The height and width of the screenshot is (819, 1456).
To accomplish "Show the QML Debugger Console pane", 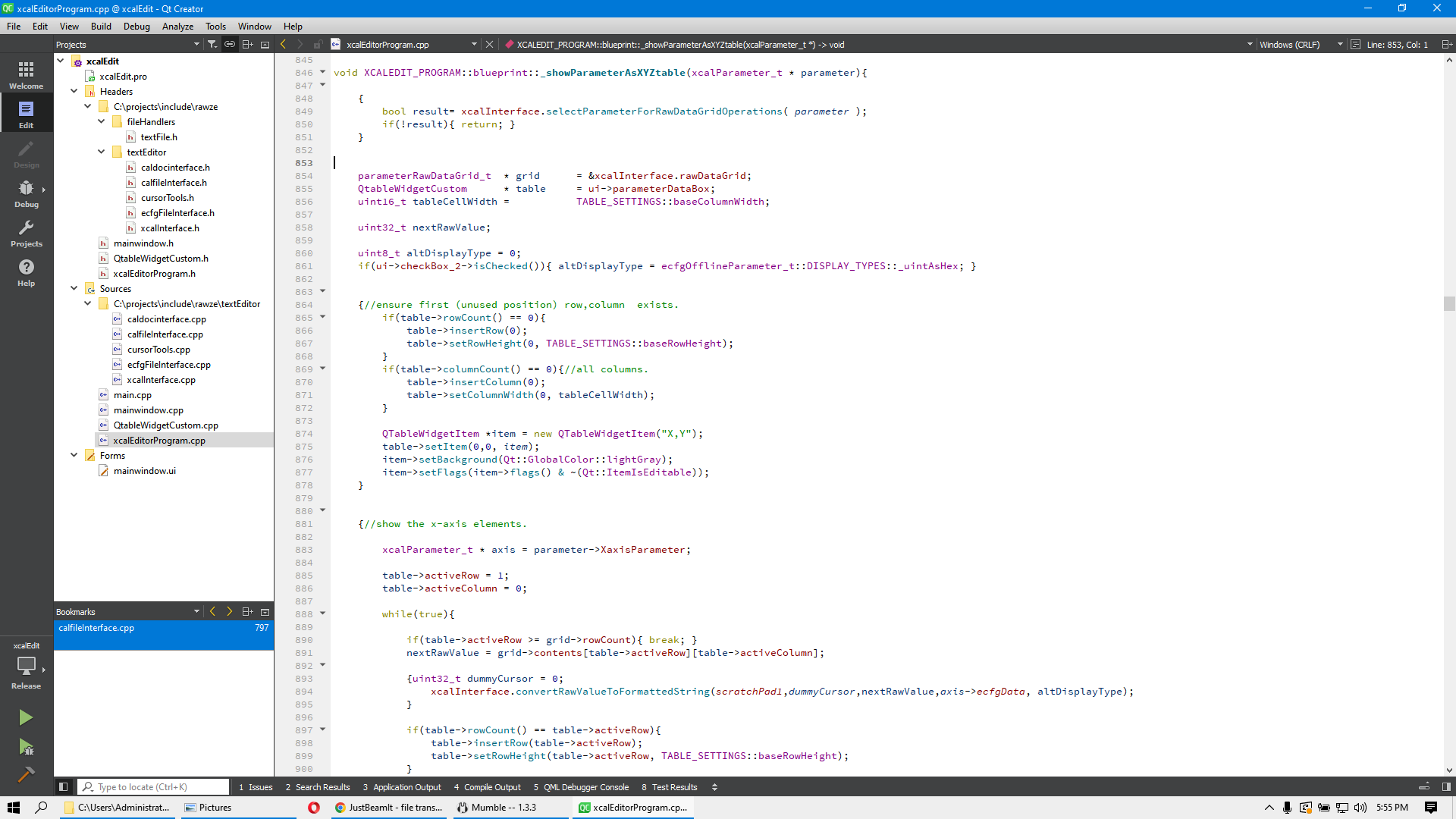I will (x=581, y=787).
